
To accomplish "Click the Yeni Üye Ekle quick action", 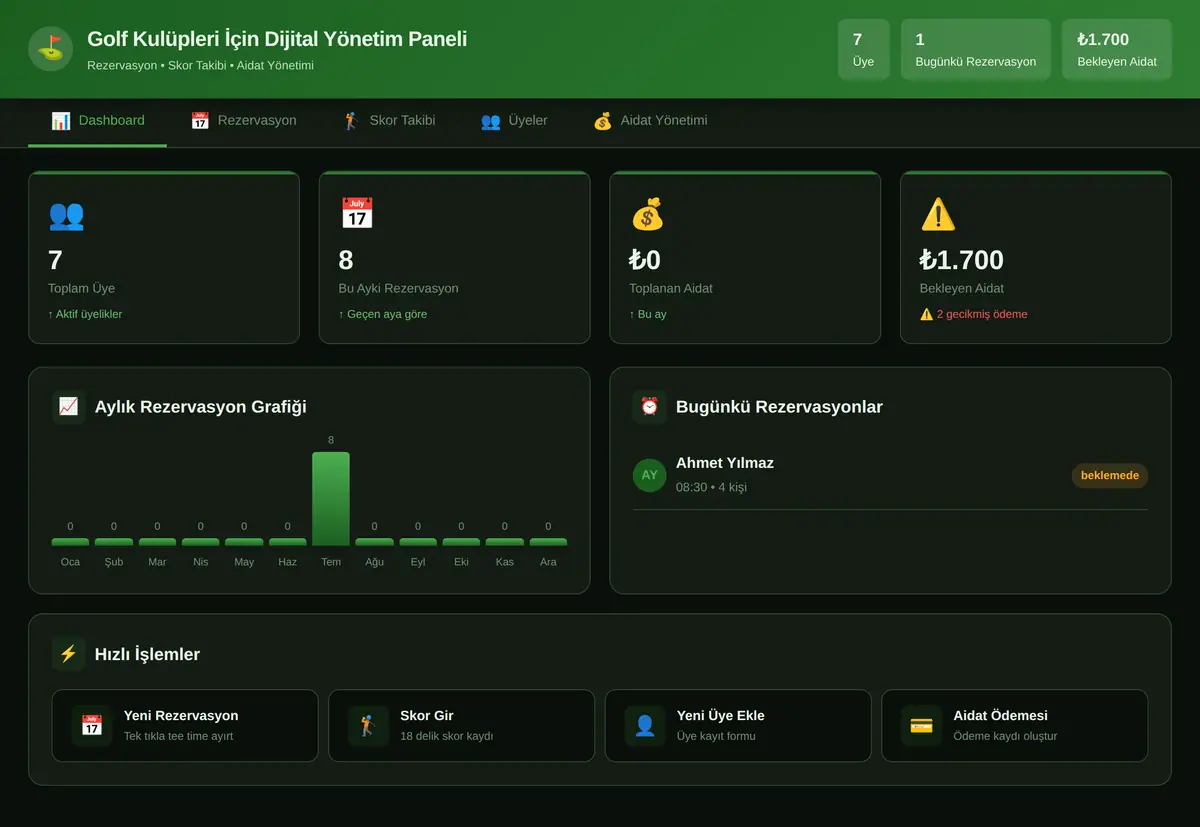I will tap(738, 726).
